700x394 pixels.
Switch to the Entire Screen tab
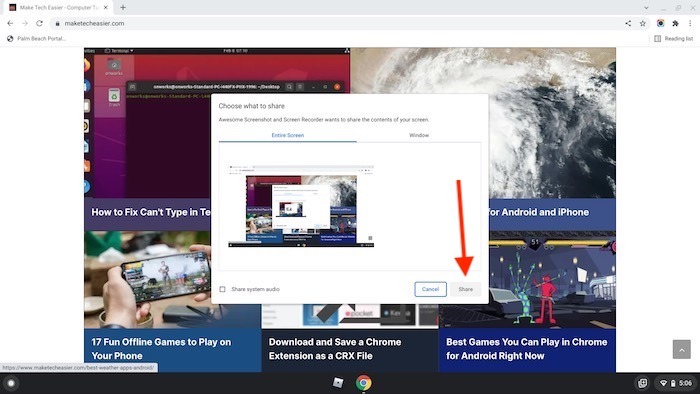click(288, 135)
